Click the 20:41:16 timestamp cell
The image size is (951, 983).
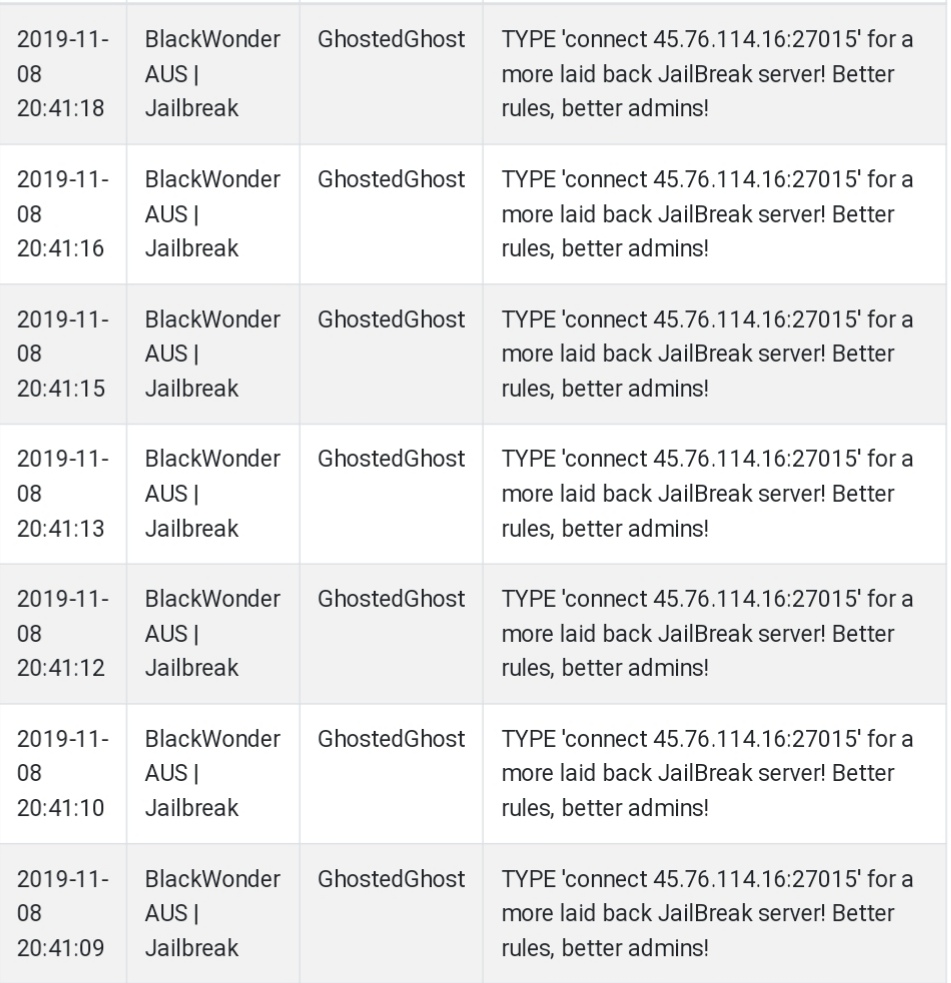coord(63,214)
